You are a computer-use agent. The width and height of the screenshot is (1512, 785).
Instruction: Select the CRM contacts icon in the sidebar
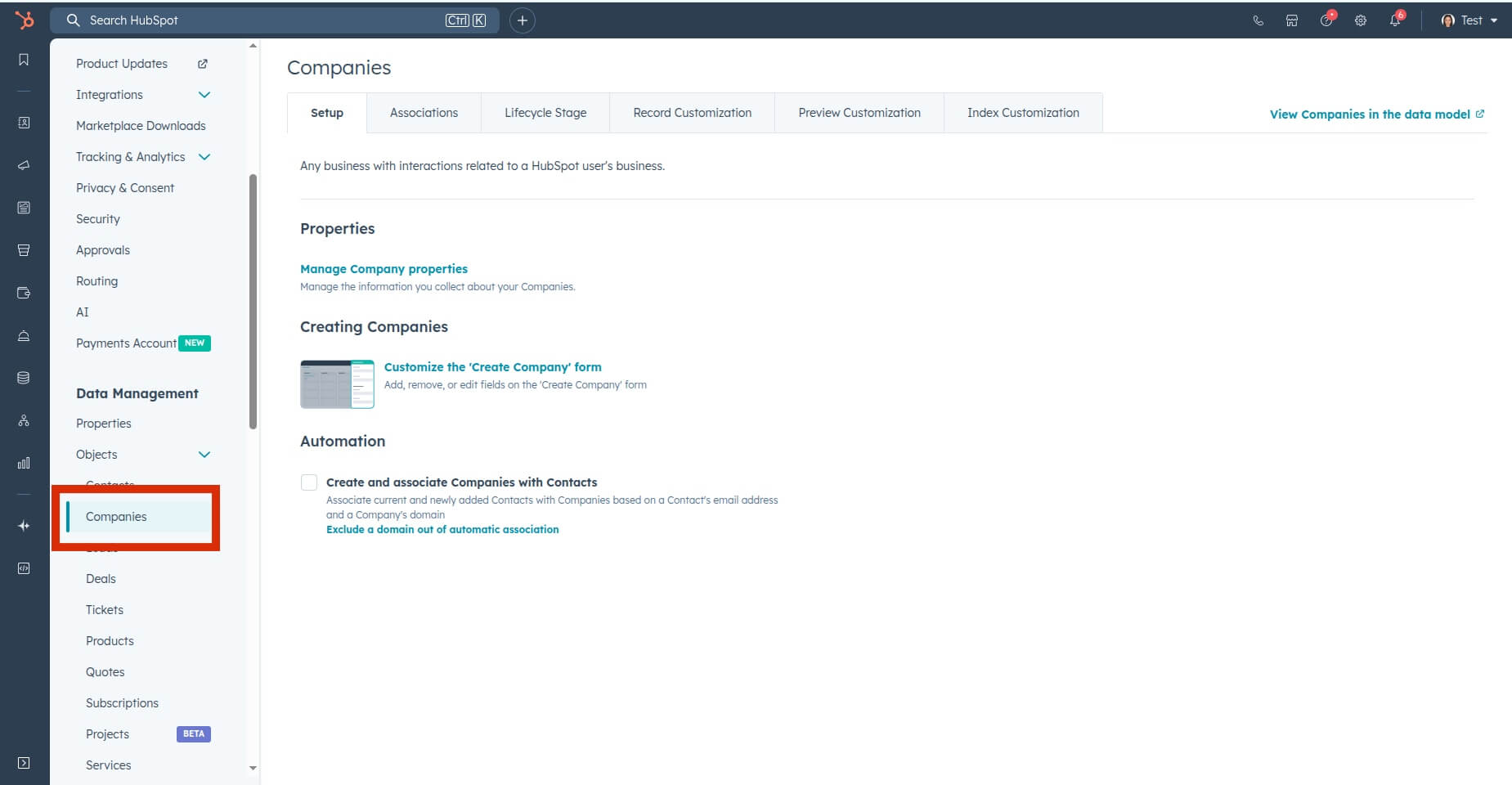coord(24,121)
